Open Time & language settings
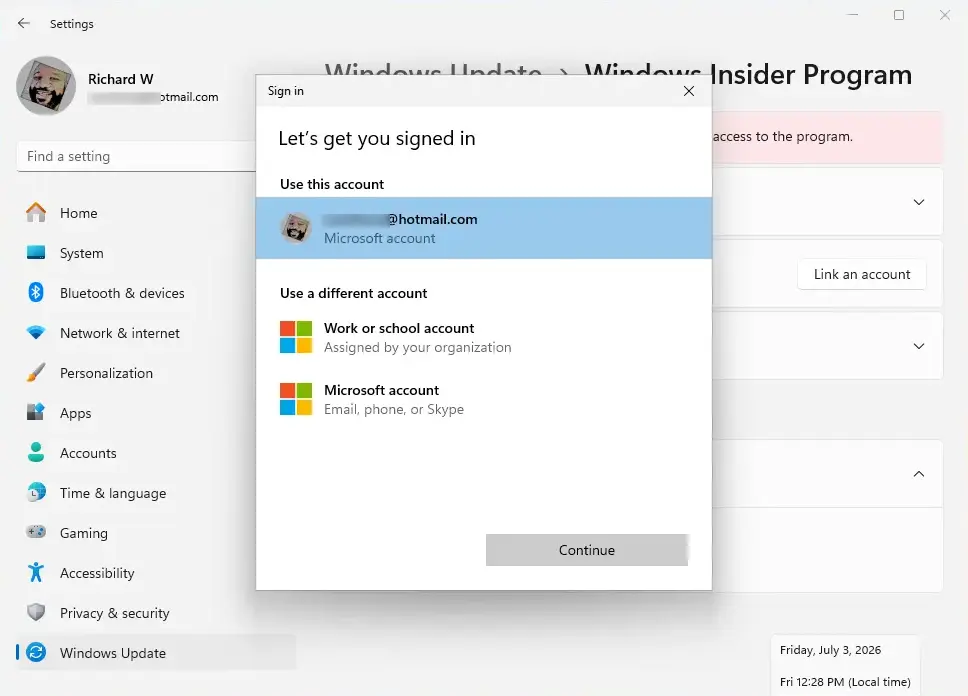The image size is (968, 696). tap(156, 493)
